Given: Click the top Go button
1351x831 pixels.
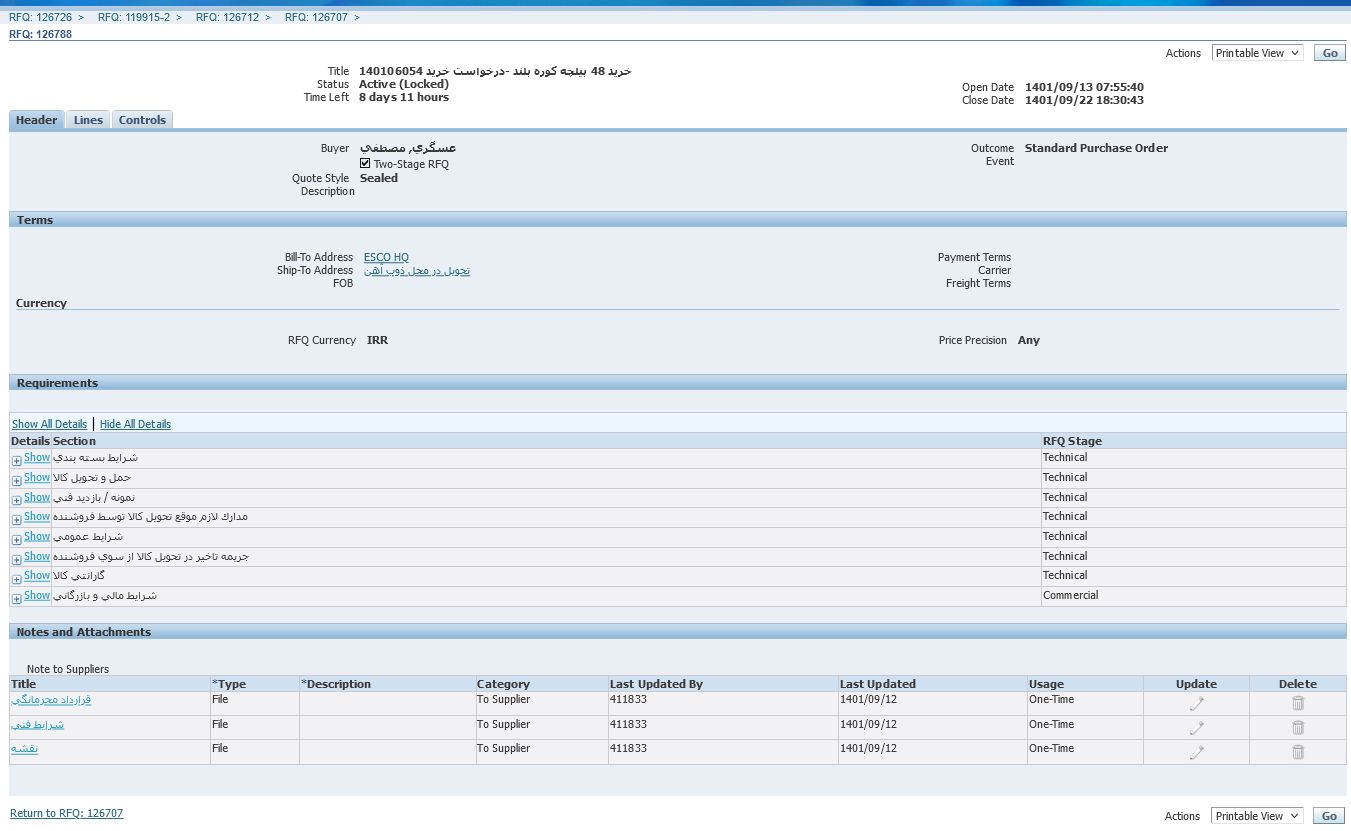Looking at the screenshot, I should [x=1330, y=53].
